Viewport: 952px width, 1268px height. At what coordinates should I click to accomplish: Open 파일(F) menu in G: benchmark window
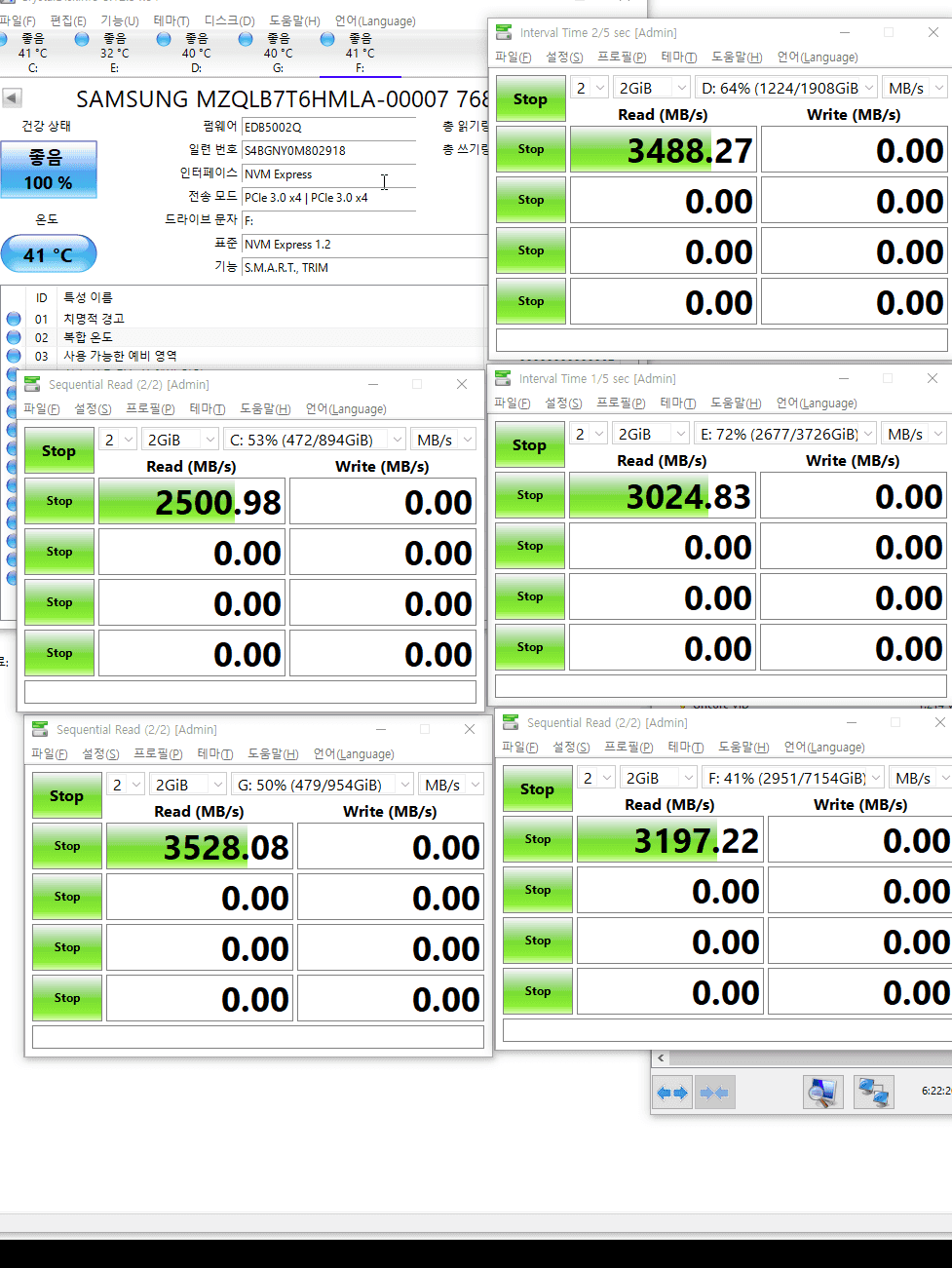point(49,754)
